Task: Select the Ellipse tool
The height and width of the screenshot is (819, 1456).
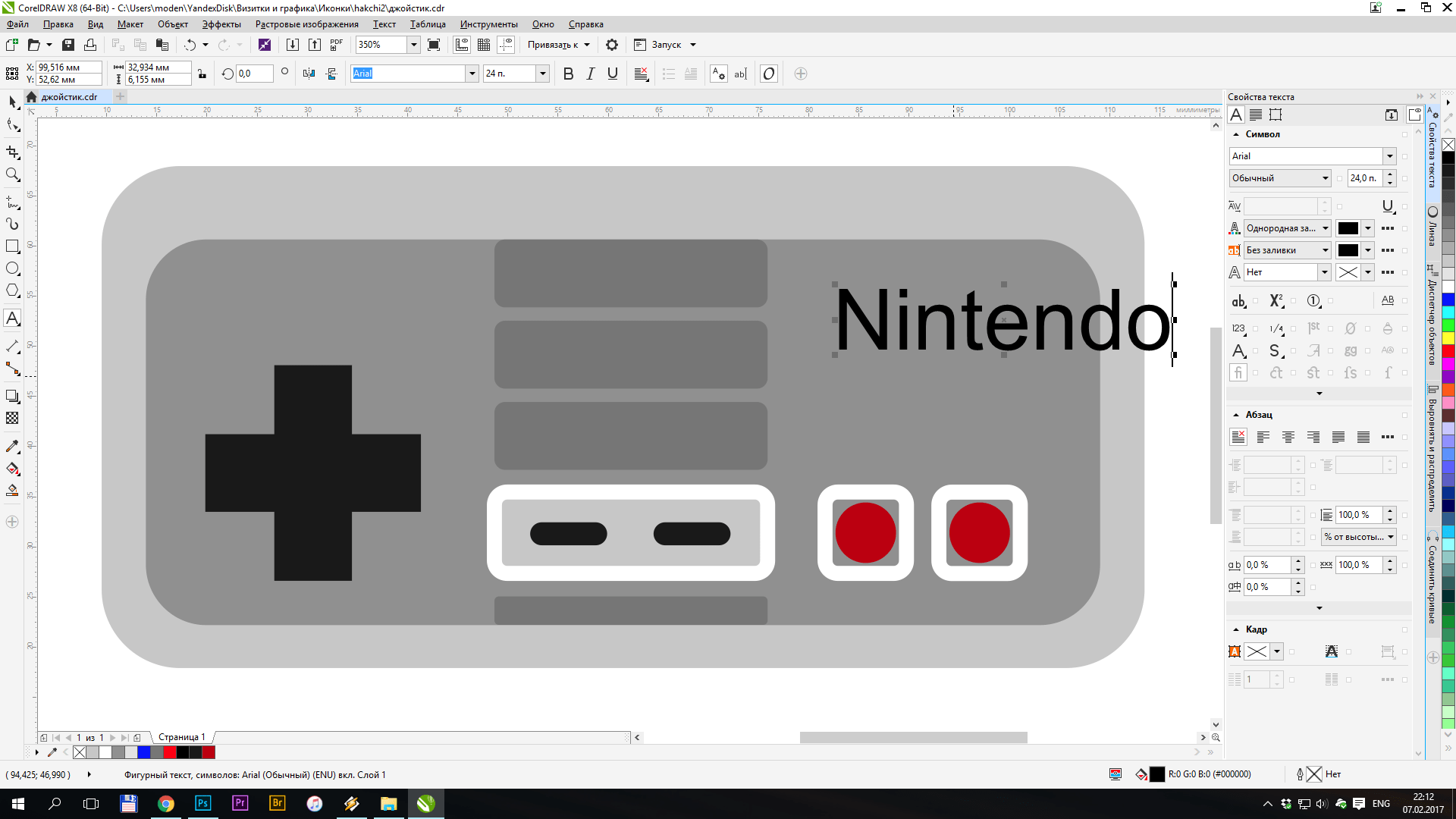Action: [12, 268]
